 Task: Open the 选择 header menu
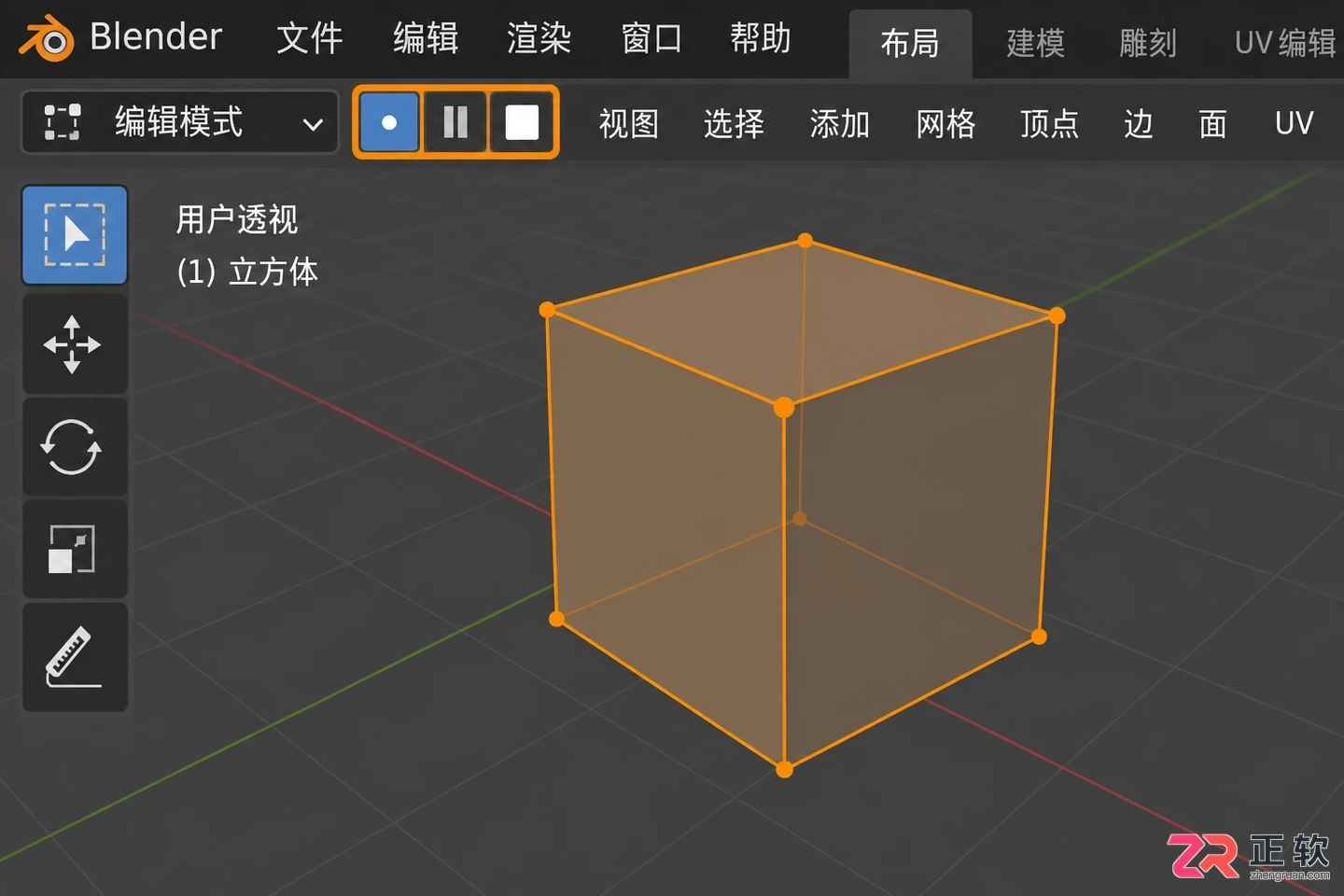734,123
